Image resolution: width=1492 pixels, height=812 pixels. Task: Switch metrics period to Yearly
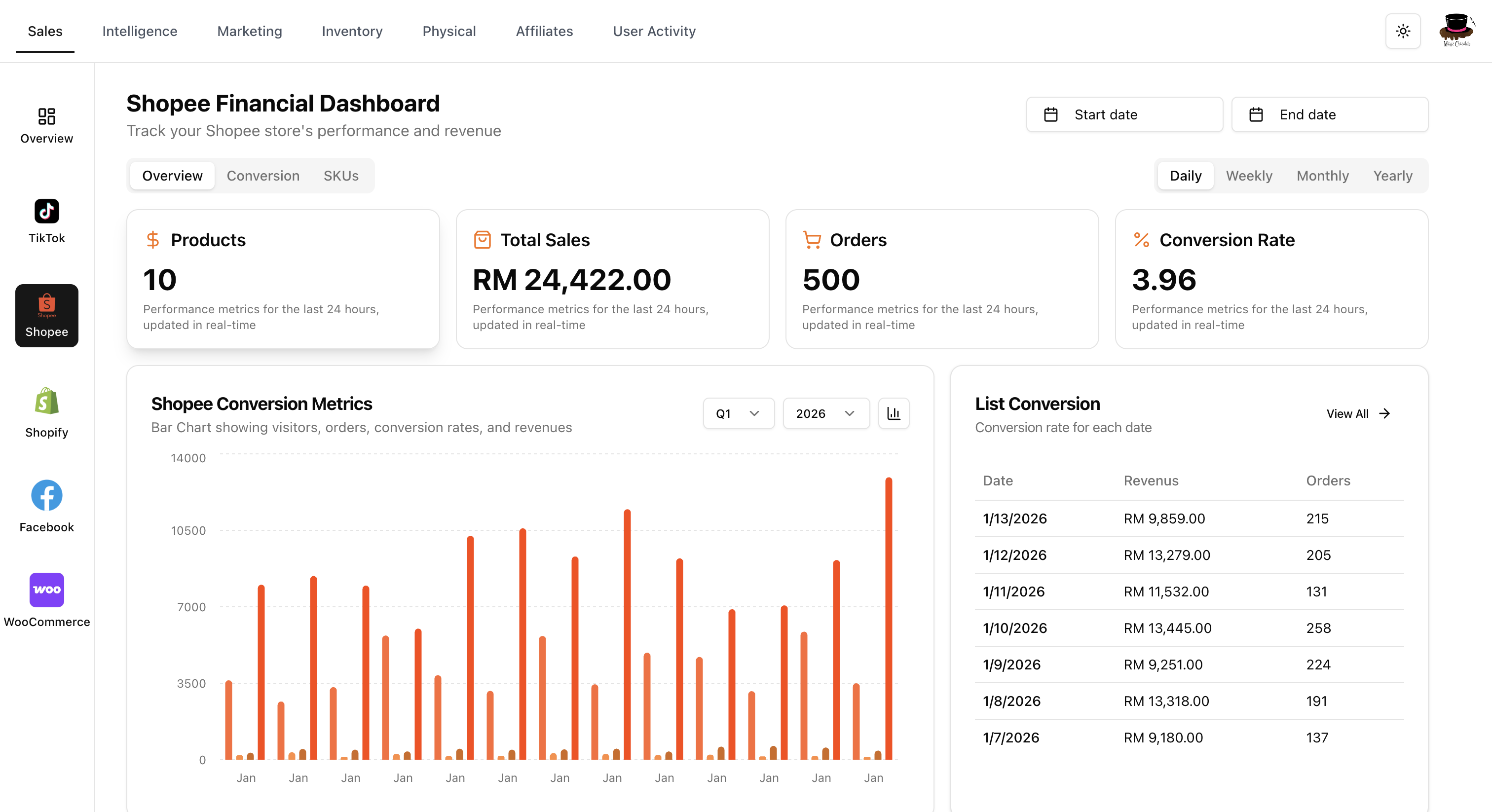click(x=1393, y=176)
